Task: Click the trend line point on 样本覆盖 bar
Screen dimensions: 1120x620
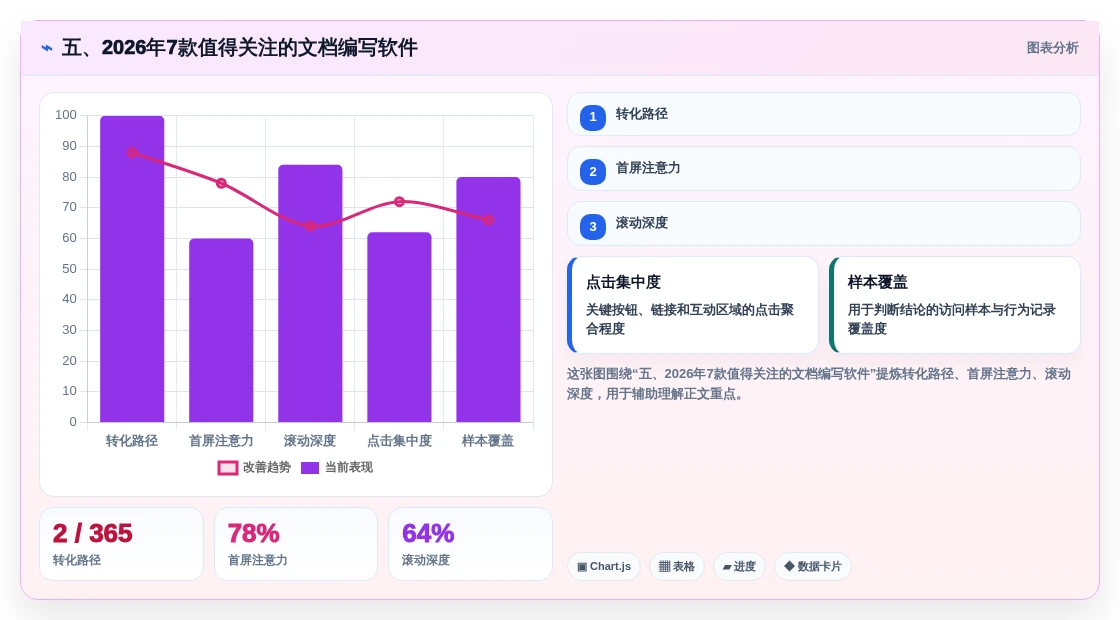Action: point(489,220)
